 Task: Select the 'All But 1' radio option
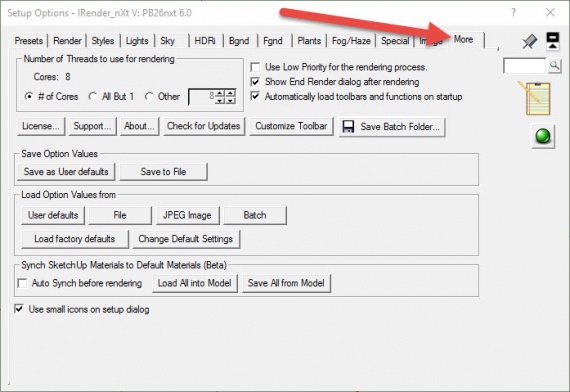(92, 96)
